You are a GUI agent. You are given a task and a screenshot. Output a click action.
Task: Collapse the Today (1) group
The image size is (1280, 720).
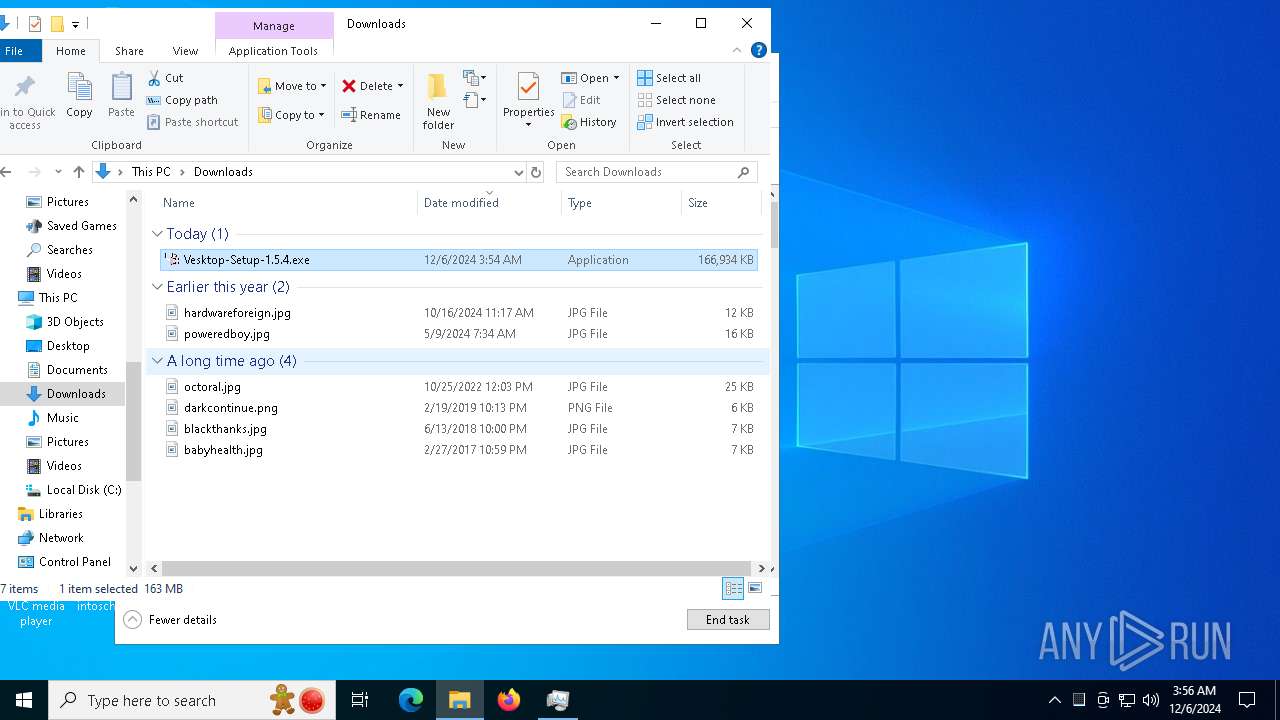point(157,234)
